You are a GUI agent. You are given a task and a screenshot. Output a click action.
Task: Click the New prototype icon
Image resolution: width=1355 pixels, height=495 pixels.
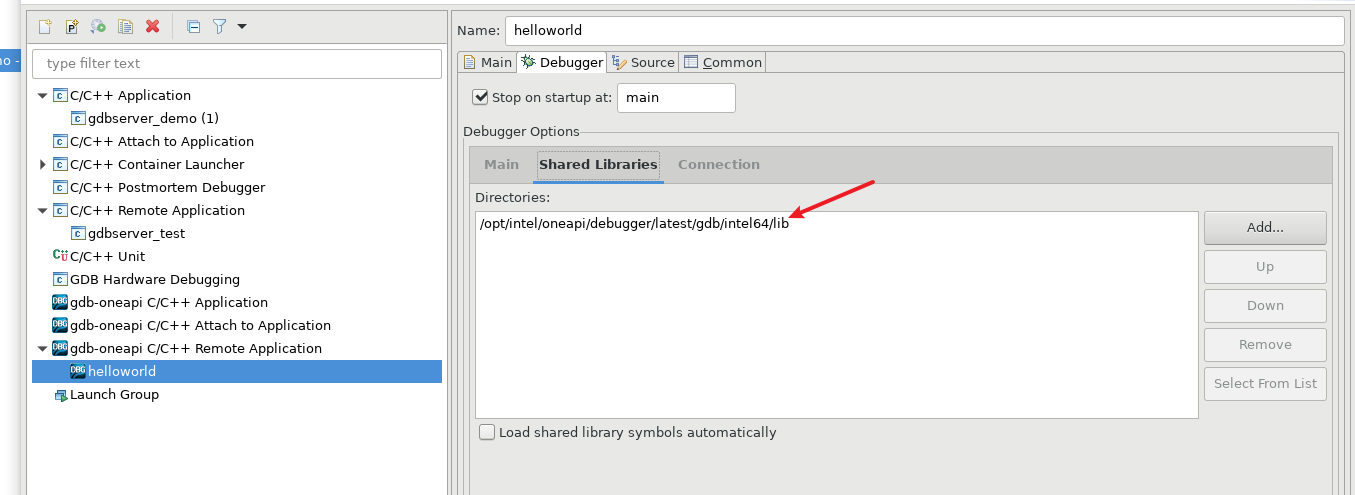(72, 27)
